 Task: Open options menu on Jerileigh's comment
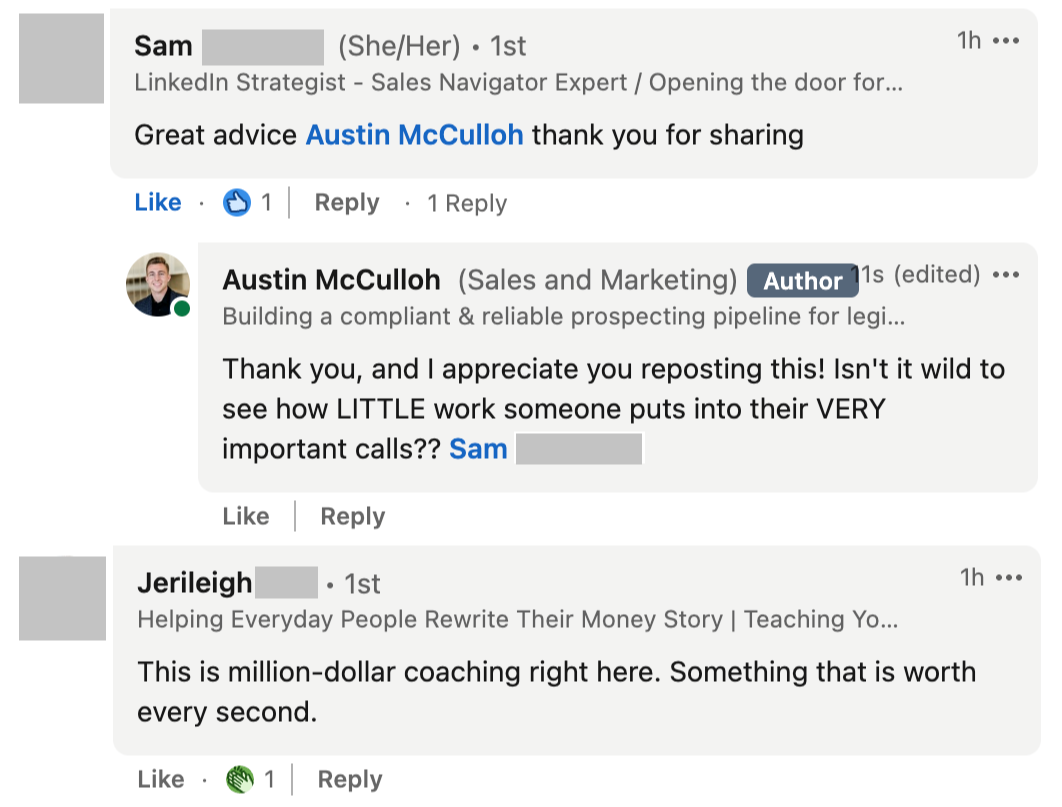pyautogui.click(x=1008, y=577)
